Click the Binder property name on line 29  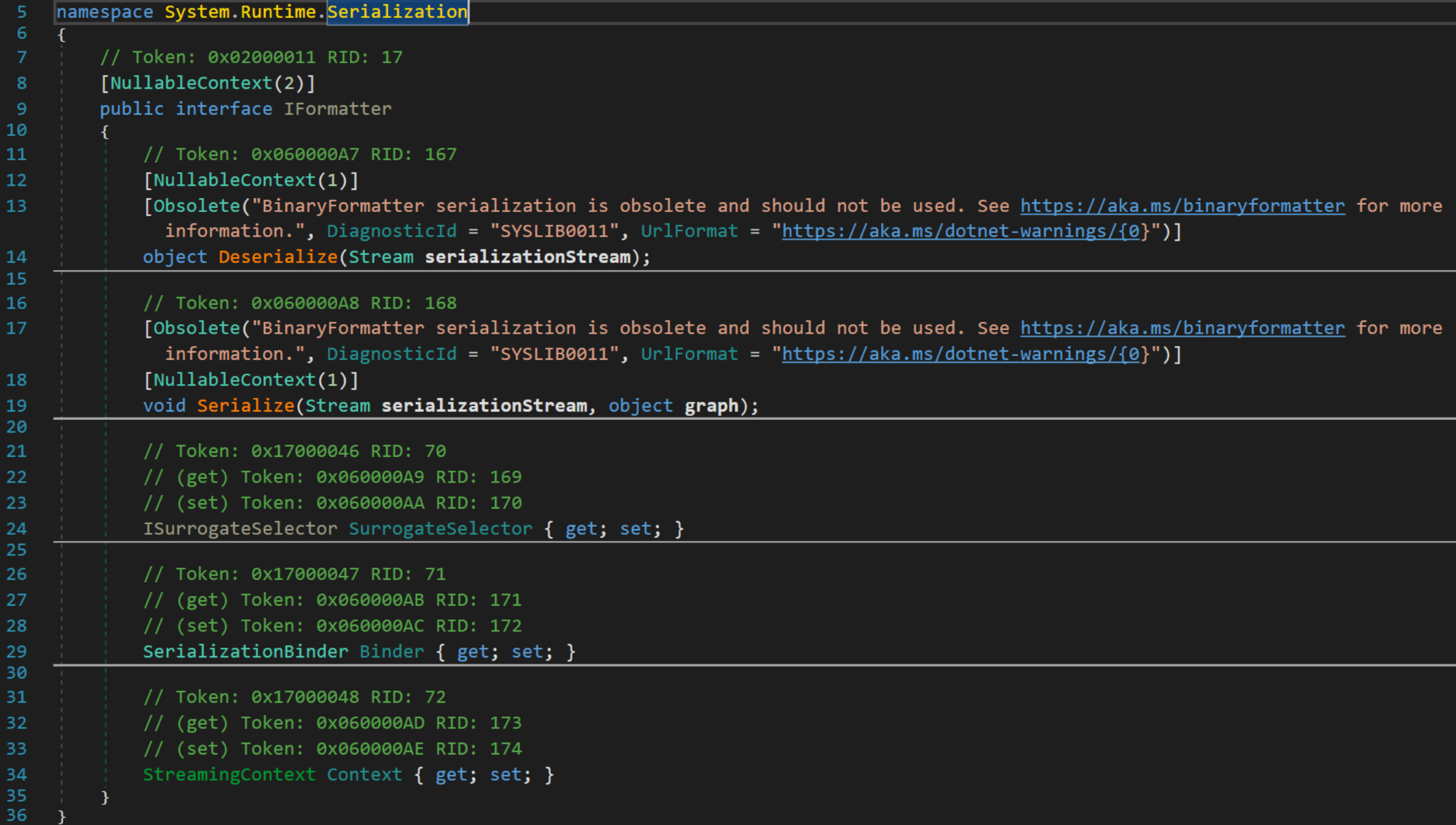coord(392,652)
